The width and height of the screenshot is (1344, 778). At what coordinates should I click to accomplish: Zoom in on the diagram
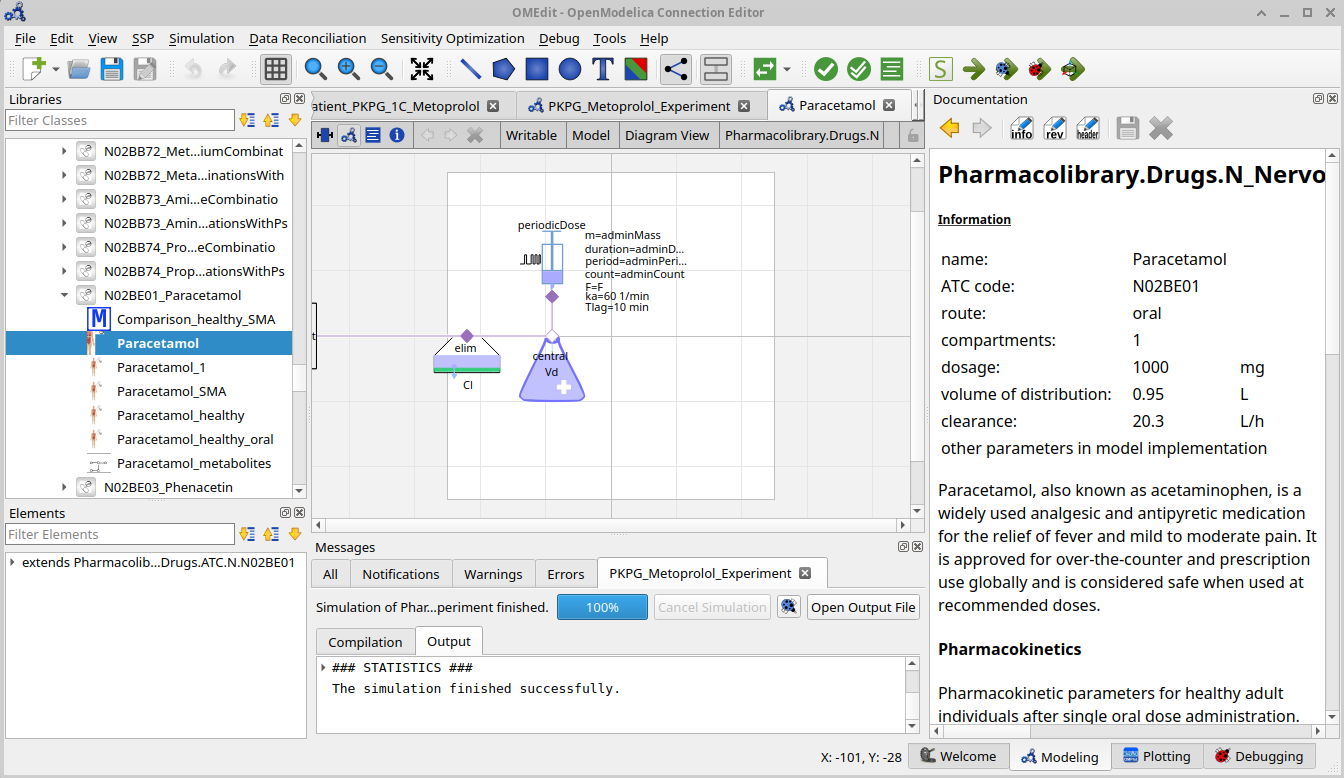pyautogui.click(x=349, y=69)
